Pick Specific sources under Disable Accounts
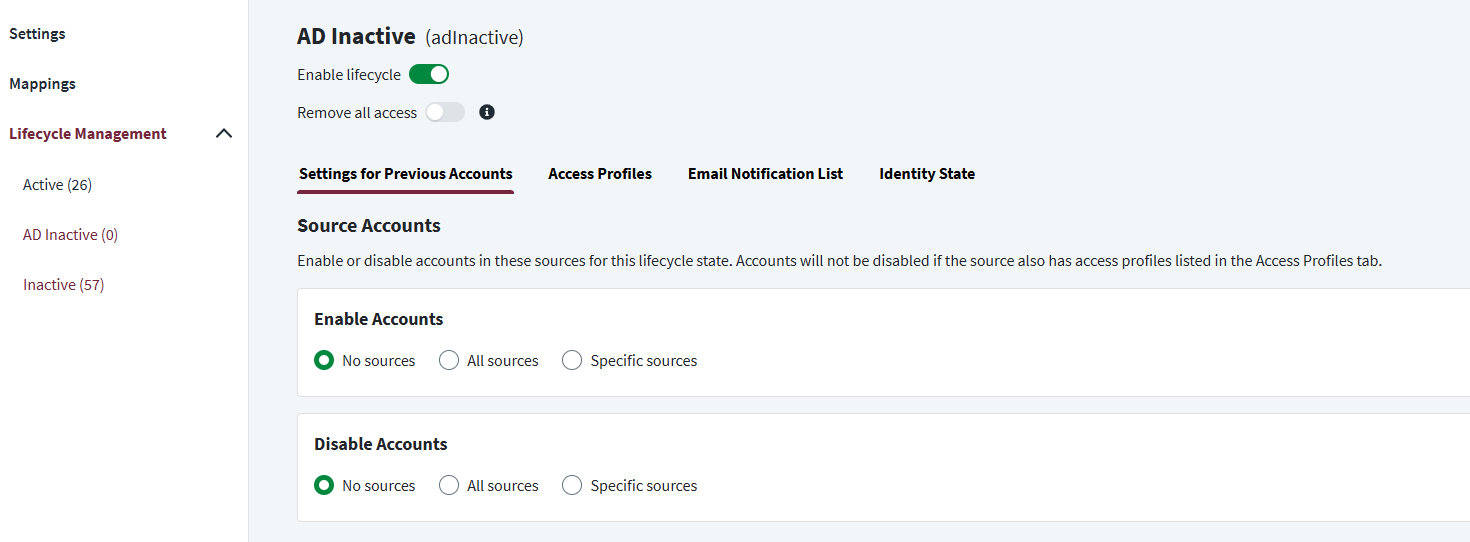The width and height of the screenshot is (1470, 542). (572, 485)
